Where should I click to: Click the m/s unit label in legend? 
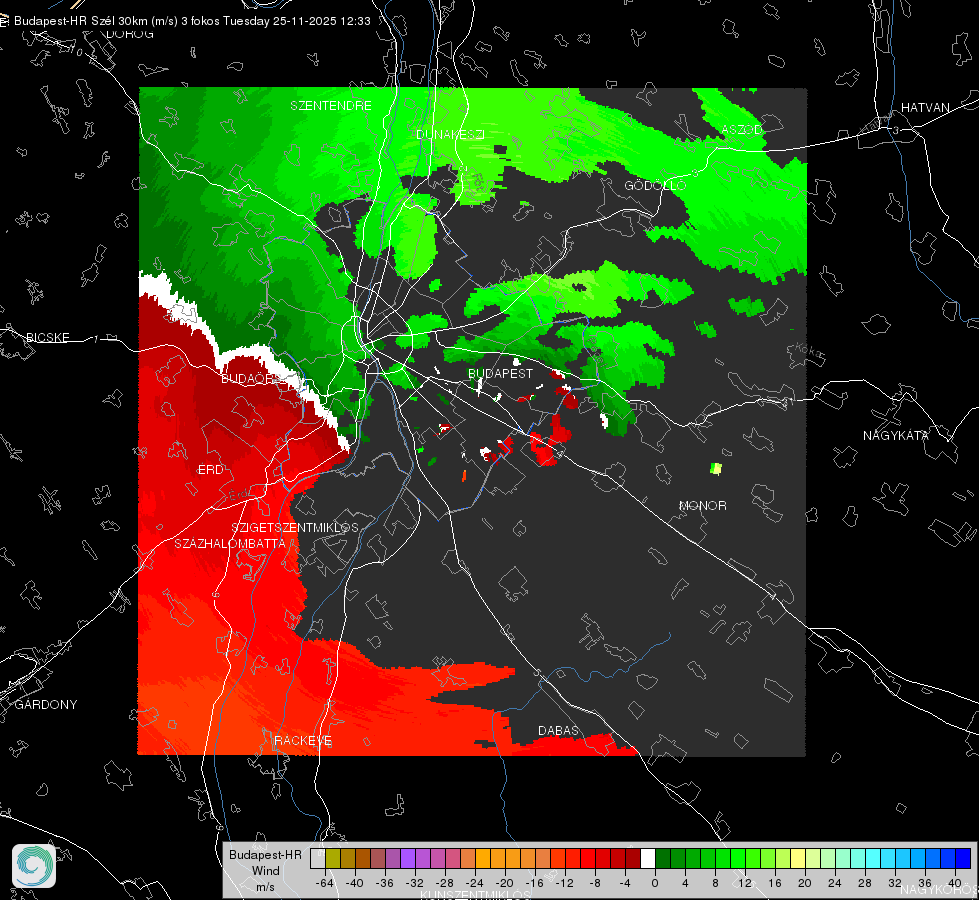[265, 886]
